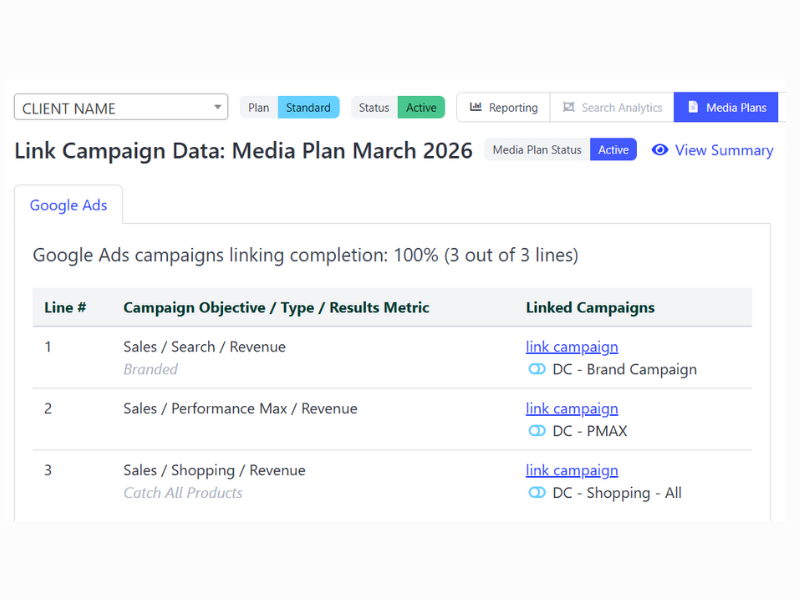
Task: Select the Media Plans navigation item
Action: [726, 107]
